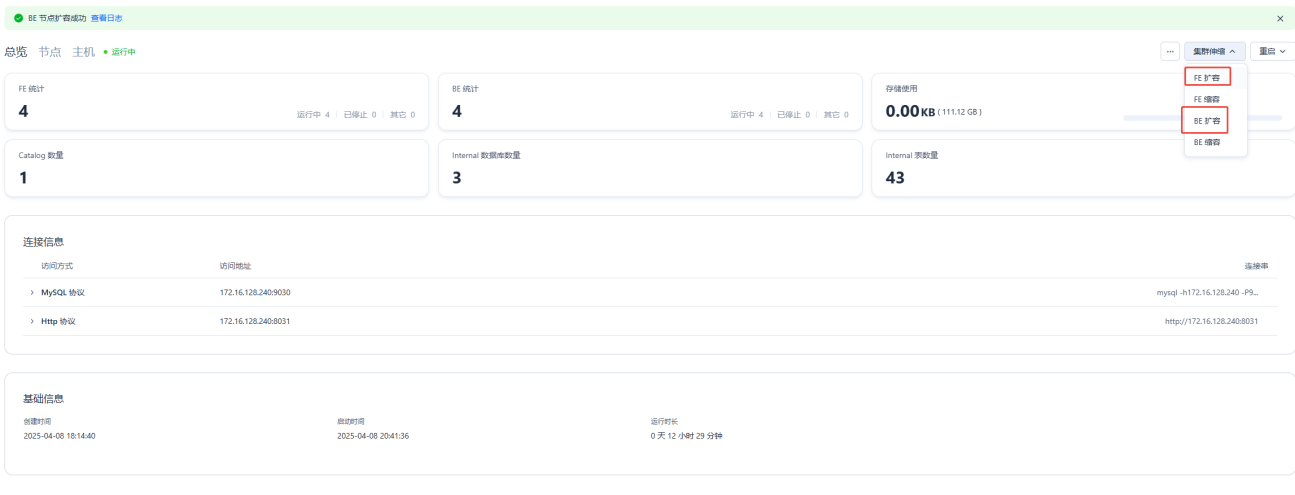The image size is (1295, 495).
Task: Select the 总览 overview tab
Action: tap(16, 52)
